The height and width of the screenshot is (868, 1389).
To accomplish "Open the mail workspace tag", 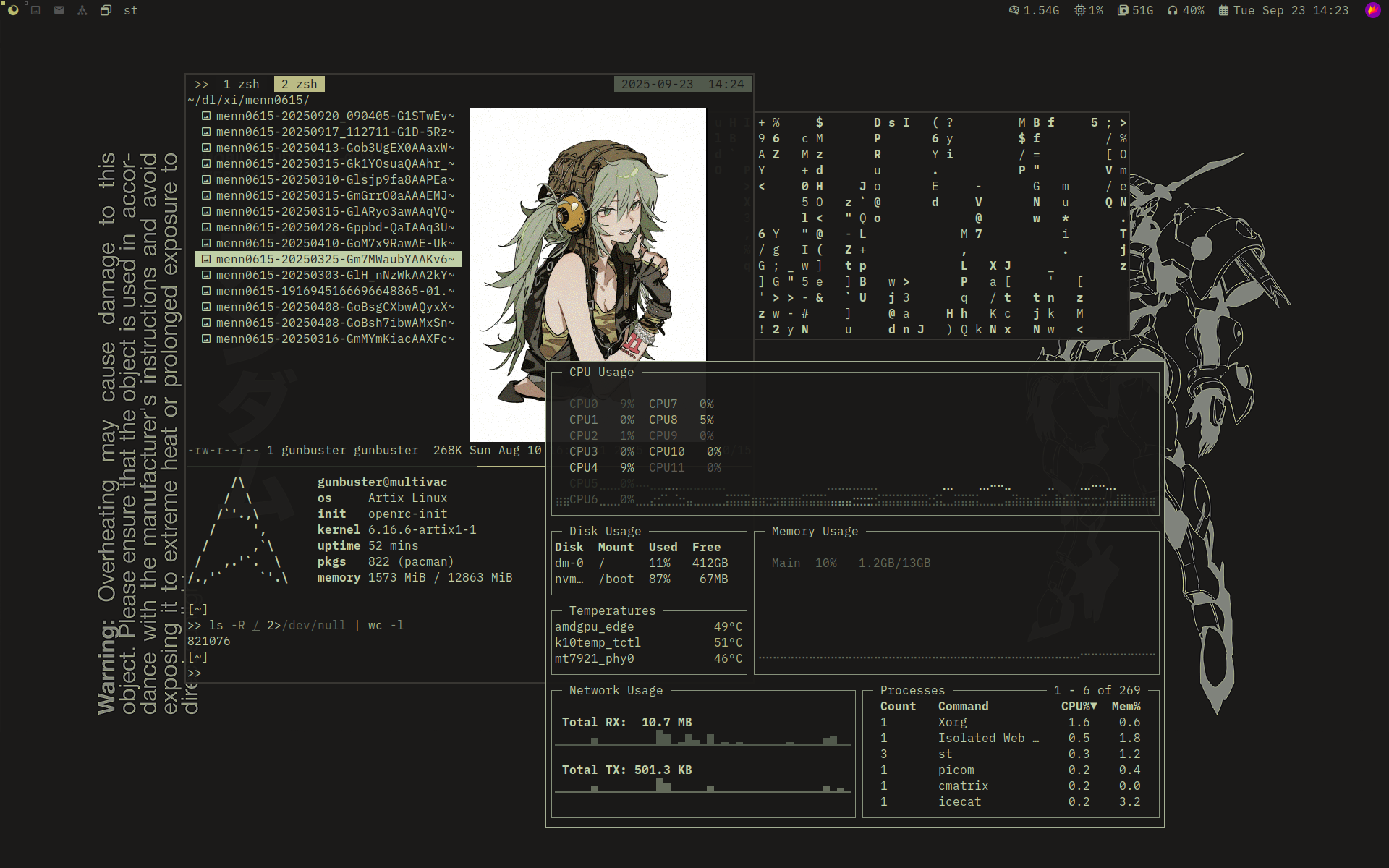I will 59,10.
